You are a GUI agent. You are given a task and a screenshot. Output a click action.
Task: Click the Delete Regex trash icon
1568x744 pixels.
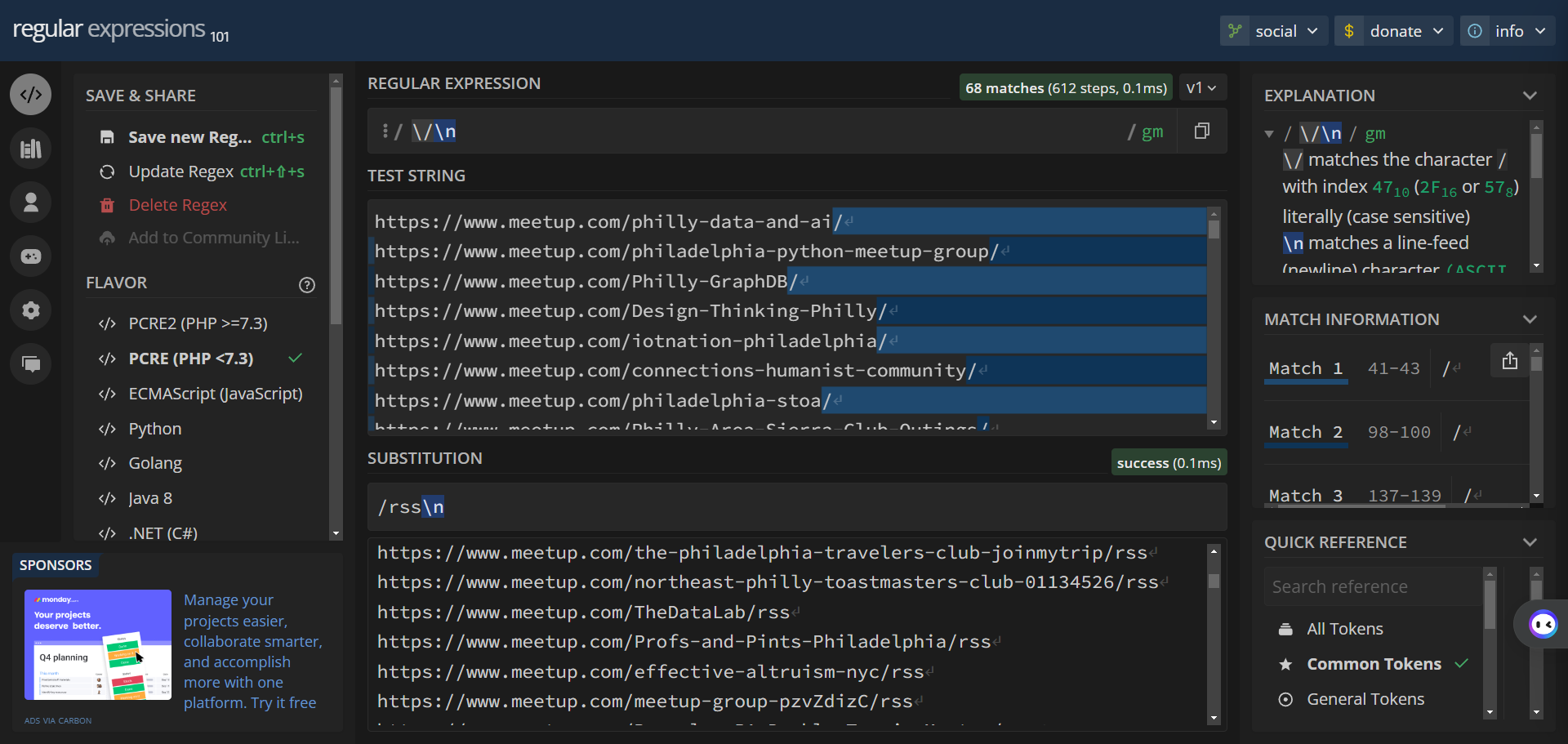tap(107, 205)
